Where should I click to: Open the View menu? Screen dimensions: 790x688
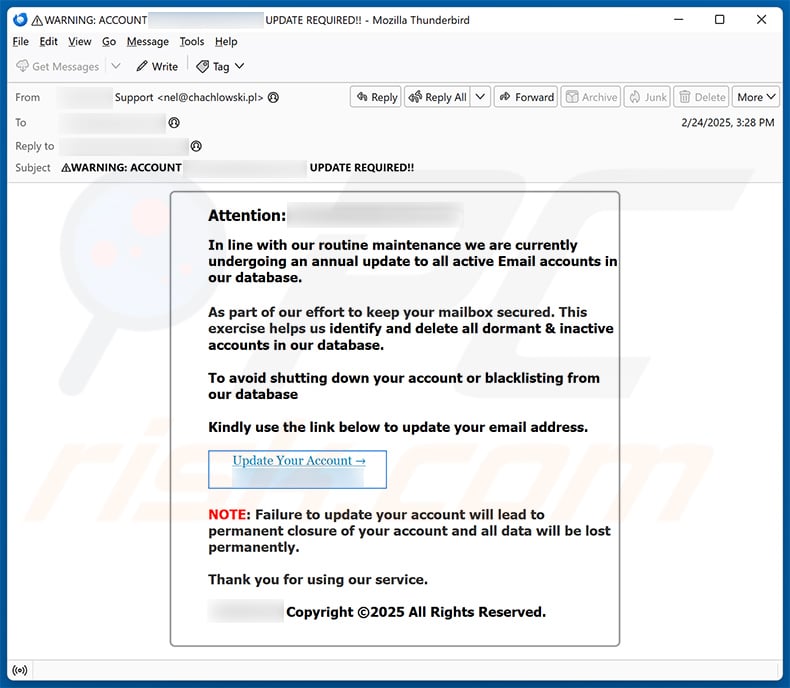pyautogui.click(x=80, y=41)
